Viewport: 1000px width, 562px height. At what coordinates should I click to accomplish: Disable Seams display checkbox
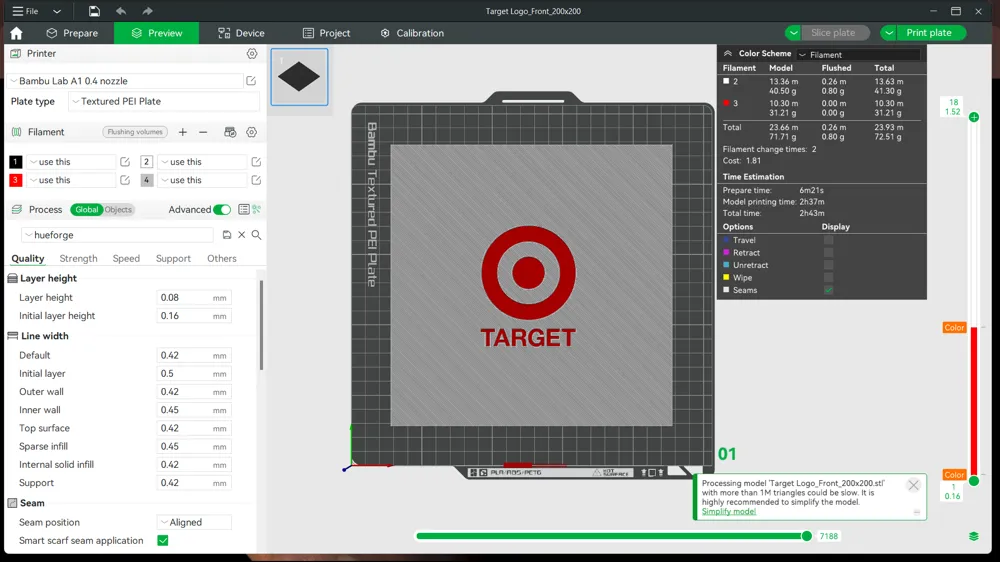coord(828,290)
